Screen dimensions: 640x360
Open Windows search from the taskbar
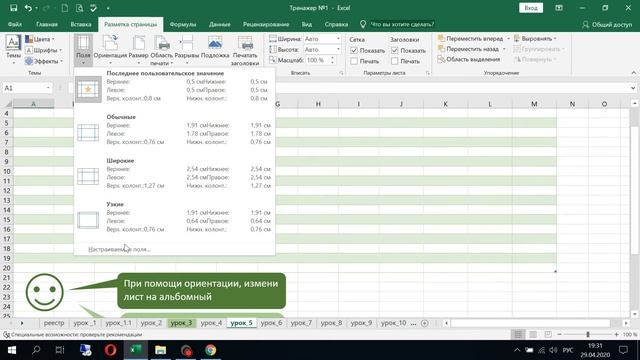click(36, 350)
